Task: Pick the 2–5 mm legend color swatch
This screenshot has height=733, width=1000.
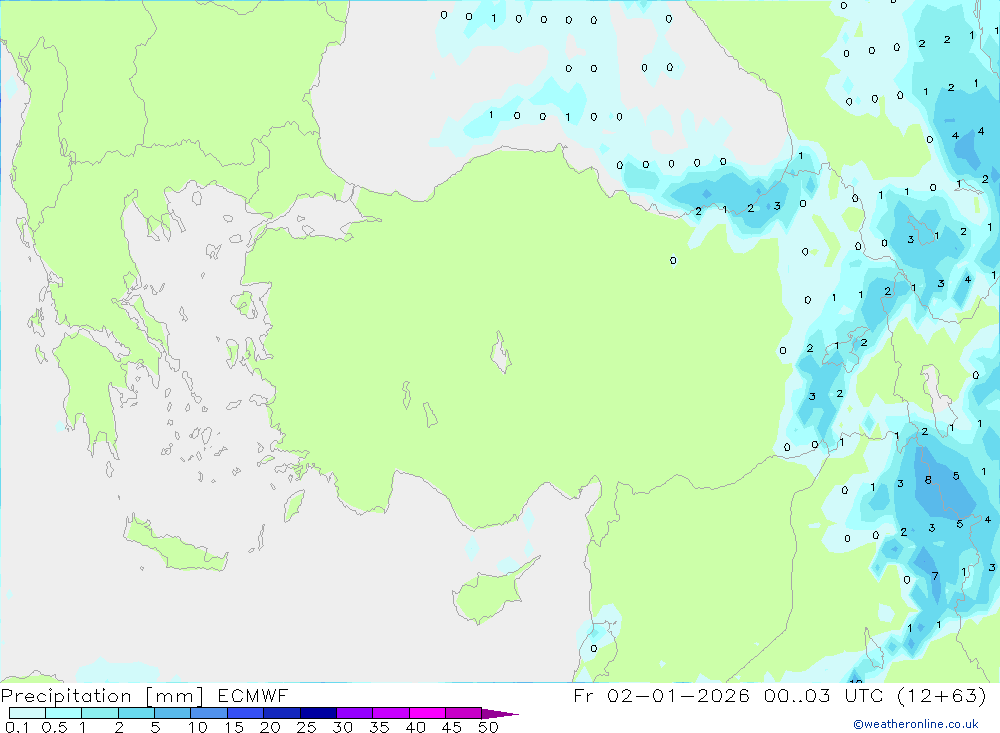Action: [136, 713]
